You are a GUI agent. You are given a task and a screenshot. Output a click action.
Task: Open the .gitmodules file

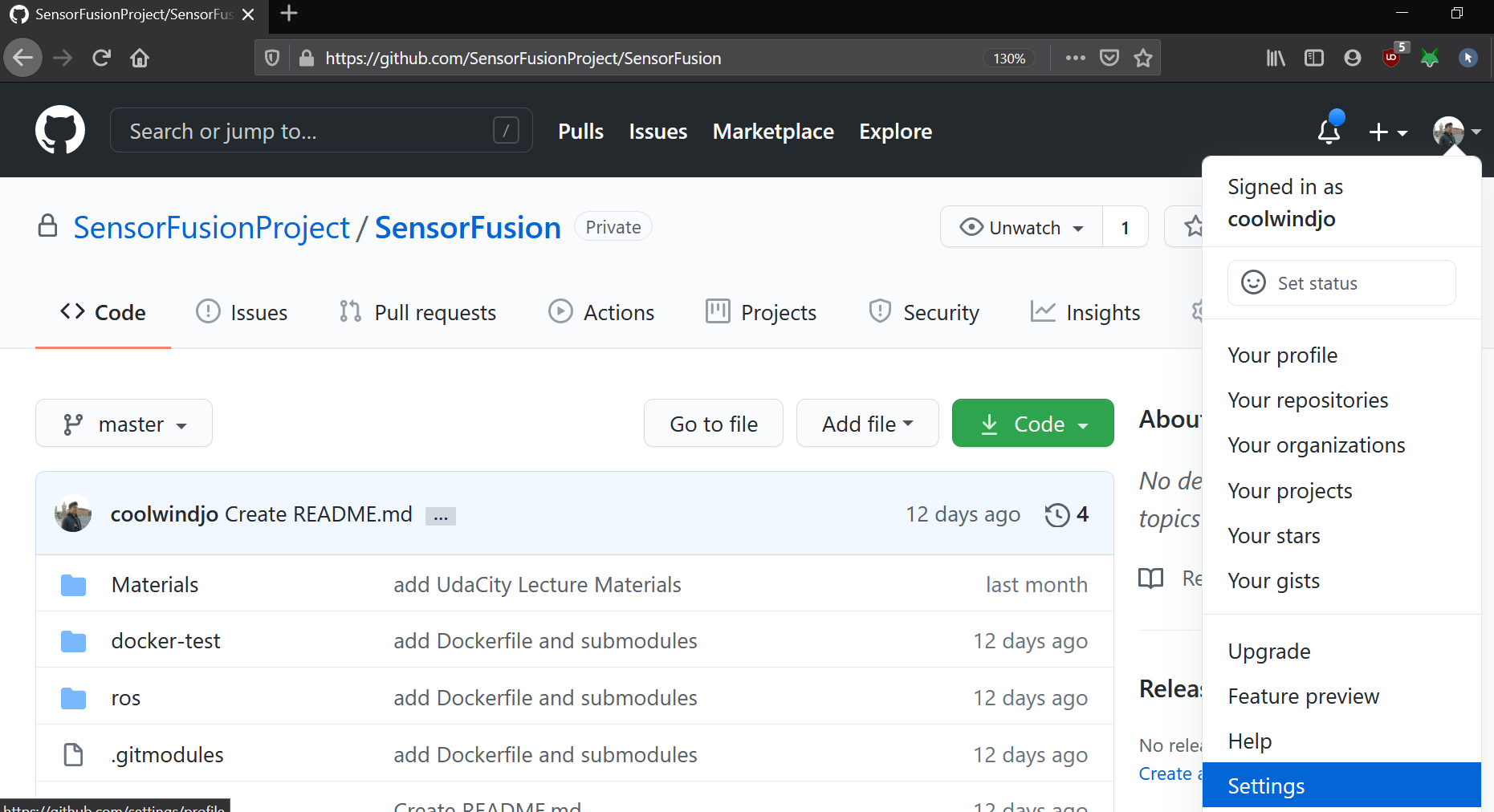pos(168,755)
